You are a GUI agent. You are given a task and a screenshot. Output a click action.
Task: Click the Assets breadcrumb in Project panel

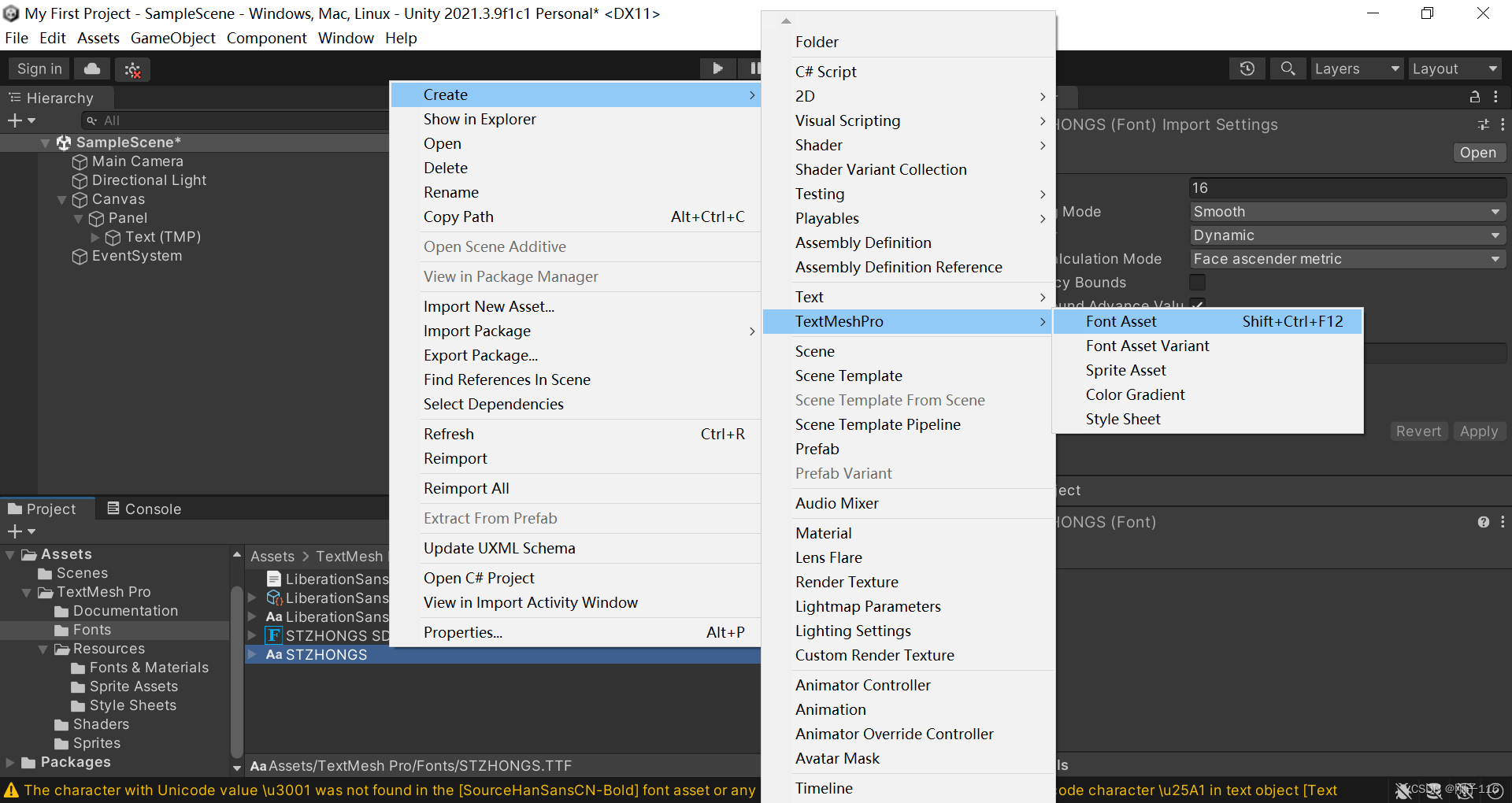click(x=272, y=557)
